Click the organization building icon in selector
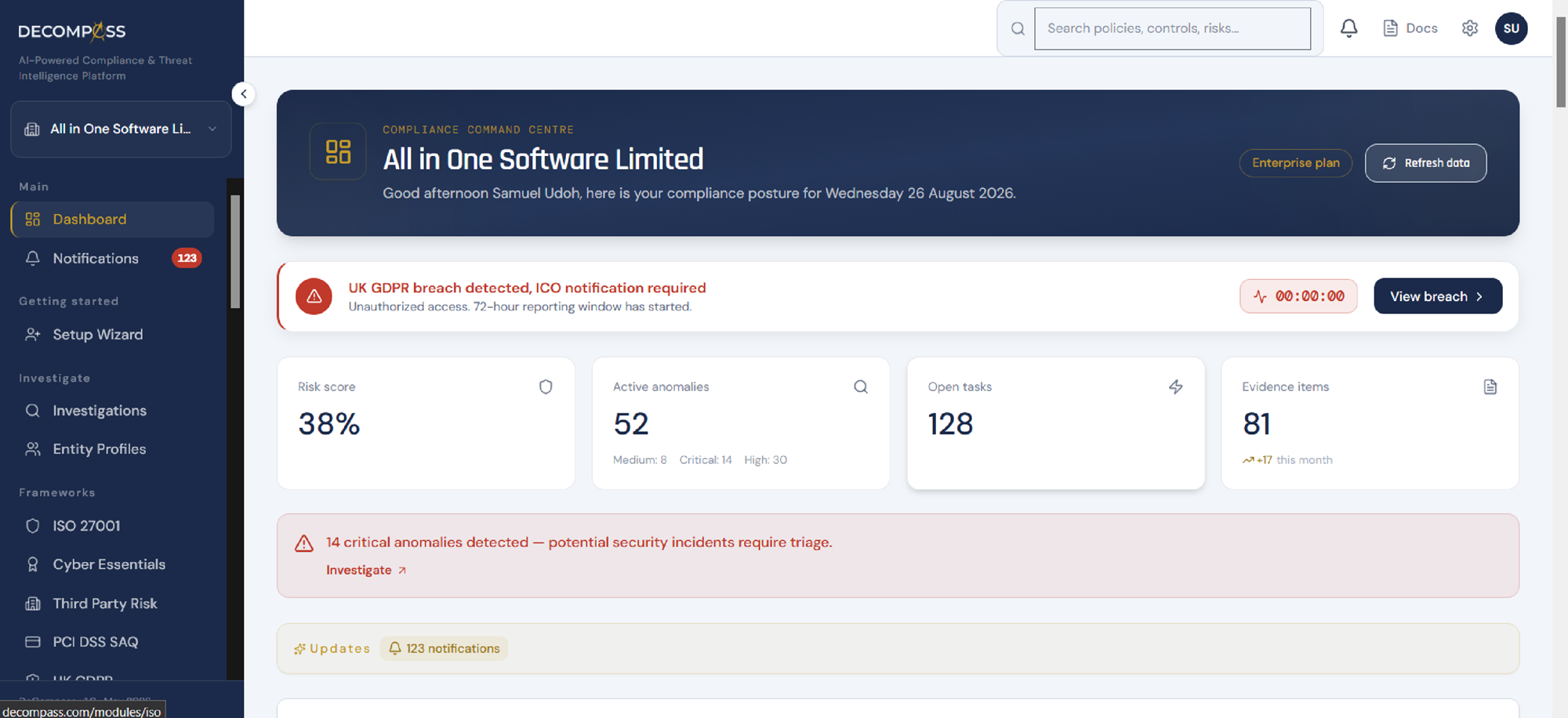This screenshot has height=718, width=1568. [x=32, y=129]
